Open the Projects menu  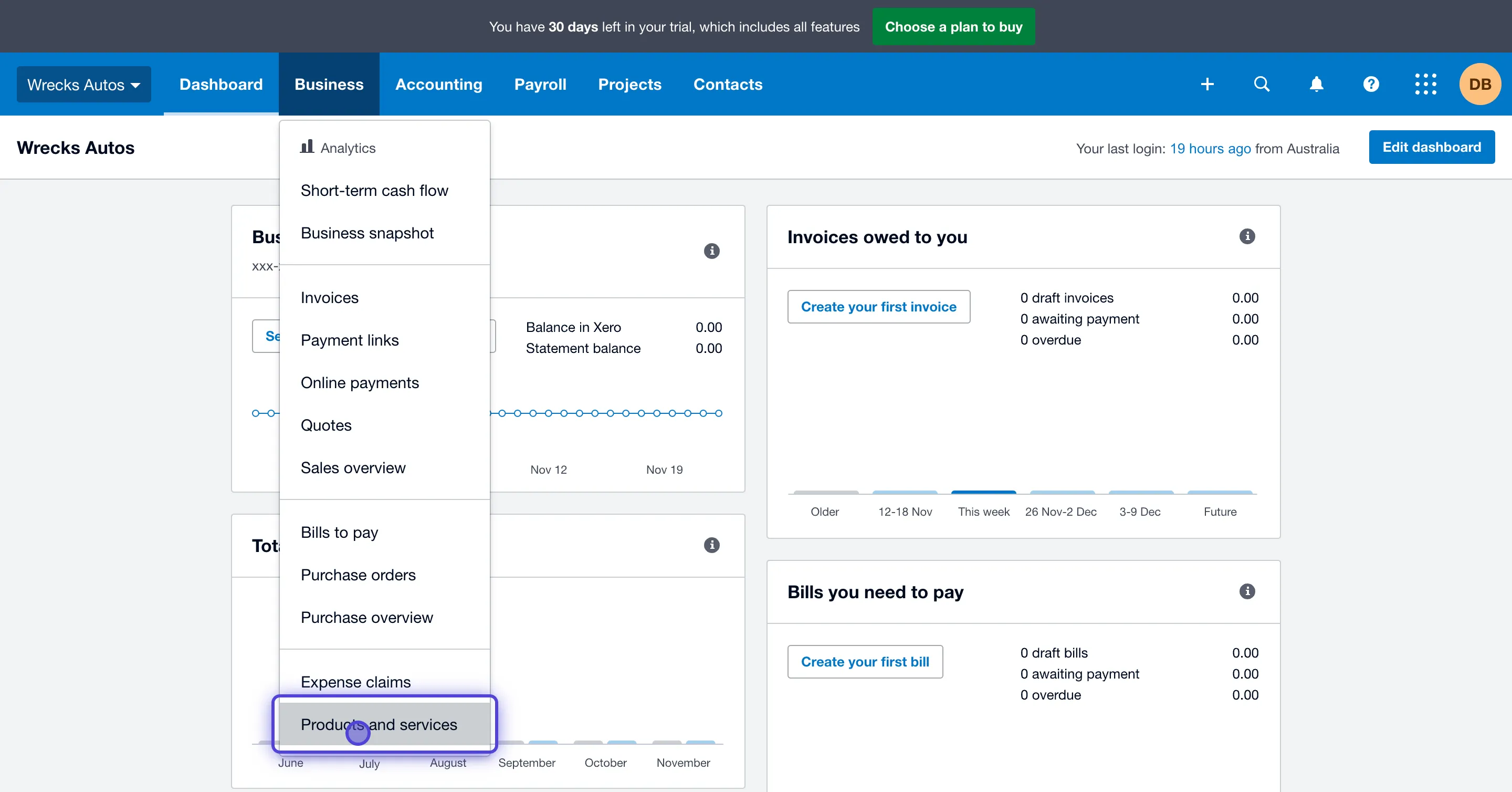(x=629, y=84)
